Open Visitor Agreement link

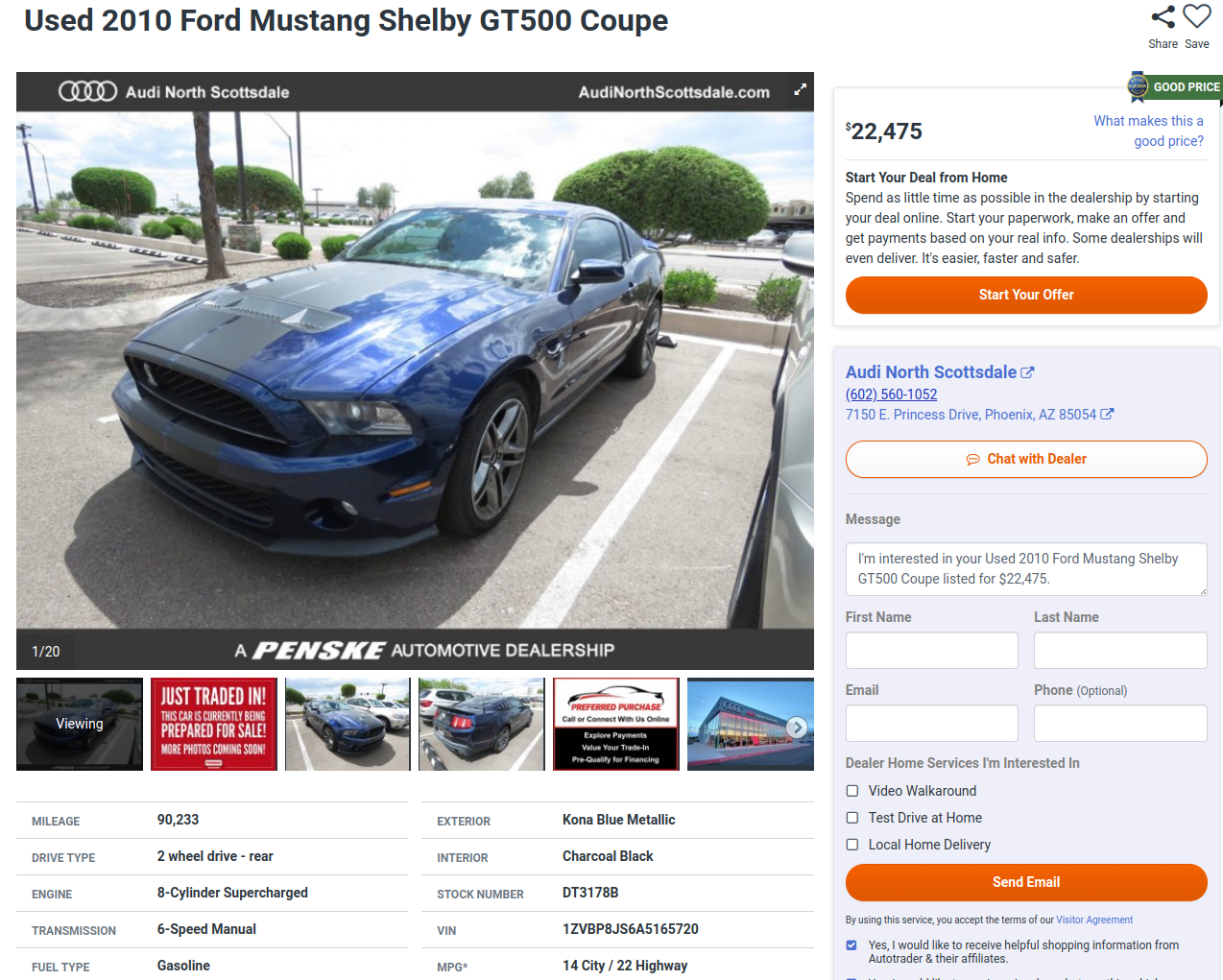click(x=1094, y=920)
